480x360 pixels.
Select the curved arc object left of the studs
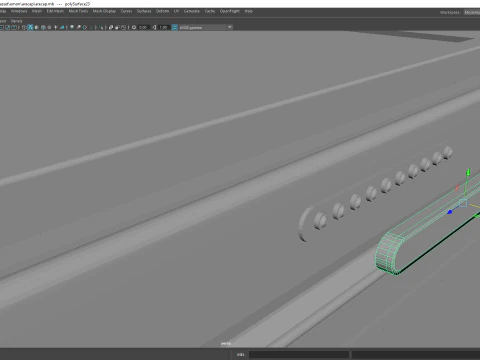tap(304, 224)
